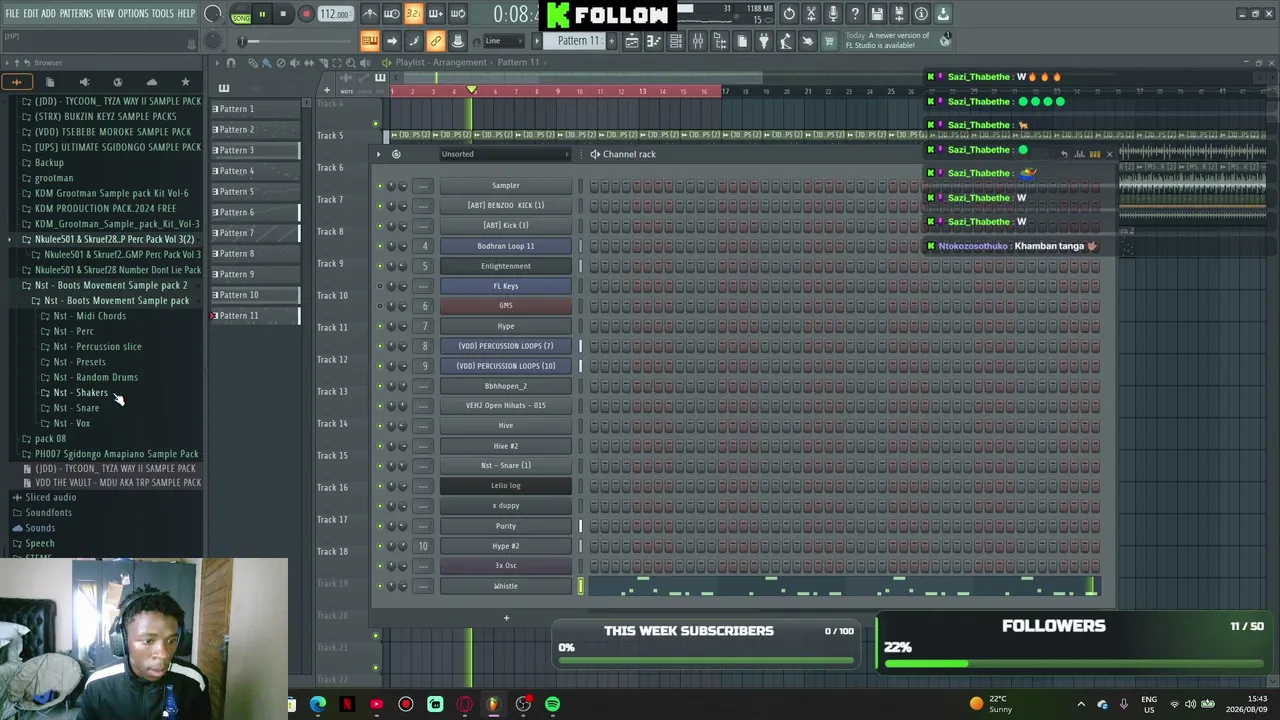Toggle the Whistle channel mute LED
Screen dimensions: 1280x720
[380, 586]
